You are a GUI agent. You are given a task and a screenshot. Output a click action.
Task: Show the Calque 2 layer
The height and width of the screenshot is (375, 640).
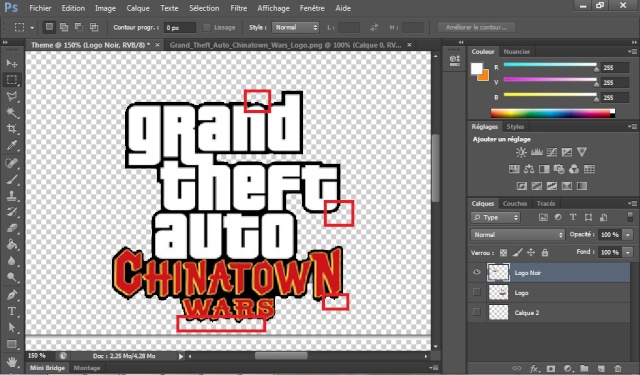[476, 312]
